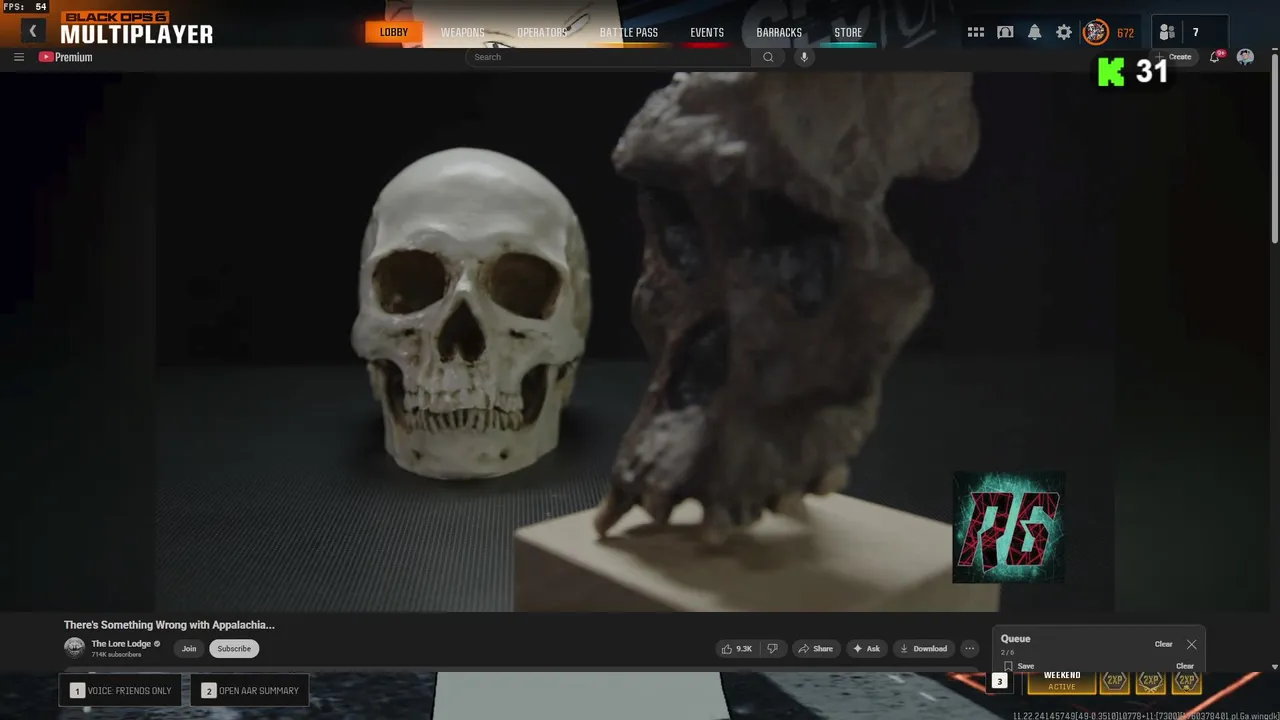The image size is (1280, 720).
Task: Click the COD points balance 672
Action: (1125, 33)
